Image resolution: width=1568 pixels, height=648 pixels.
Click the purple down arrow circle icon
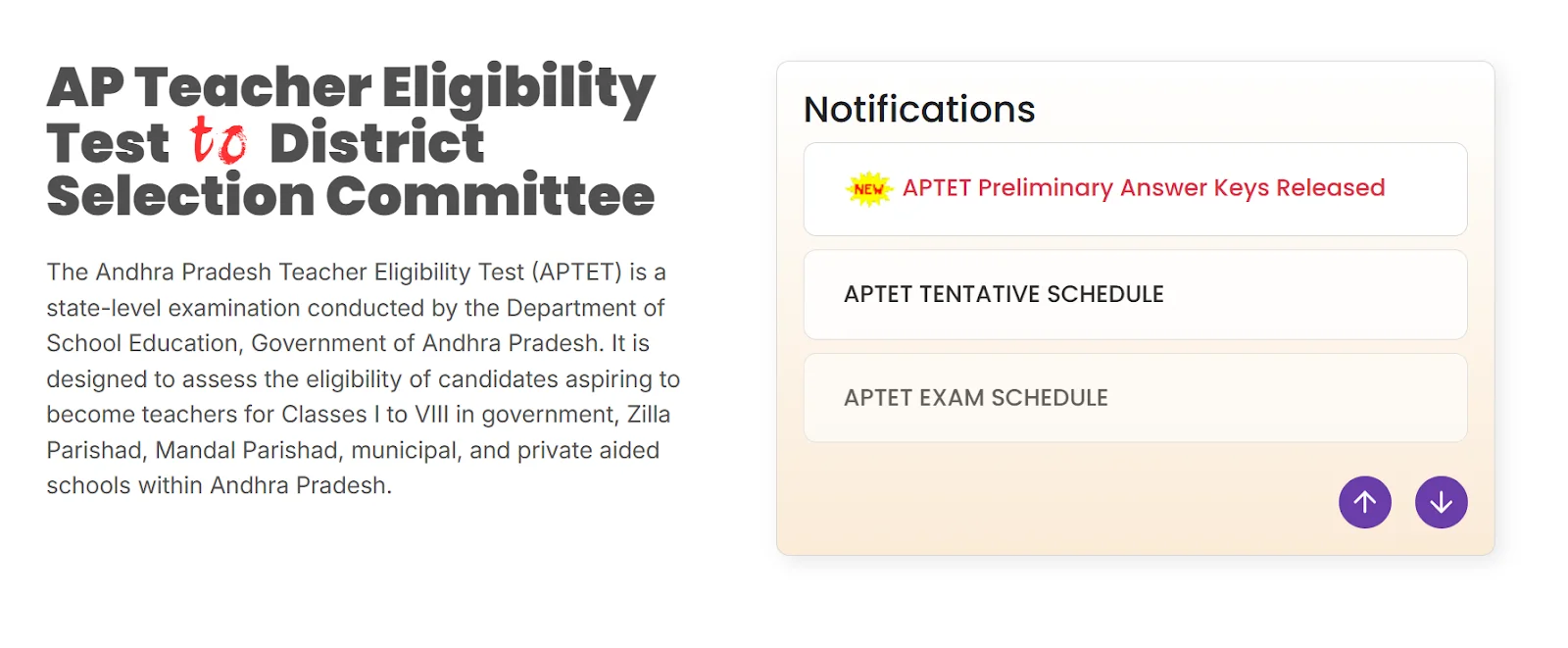1441,501
